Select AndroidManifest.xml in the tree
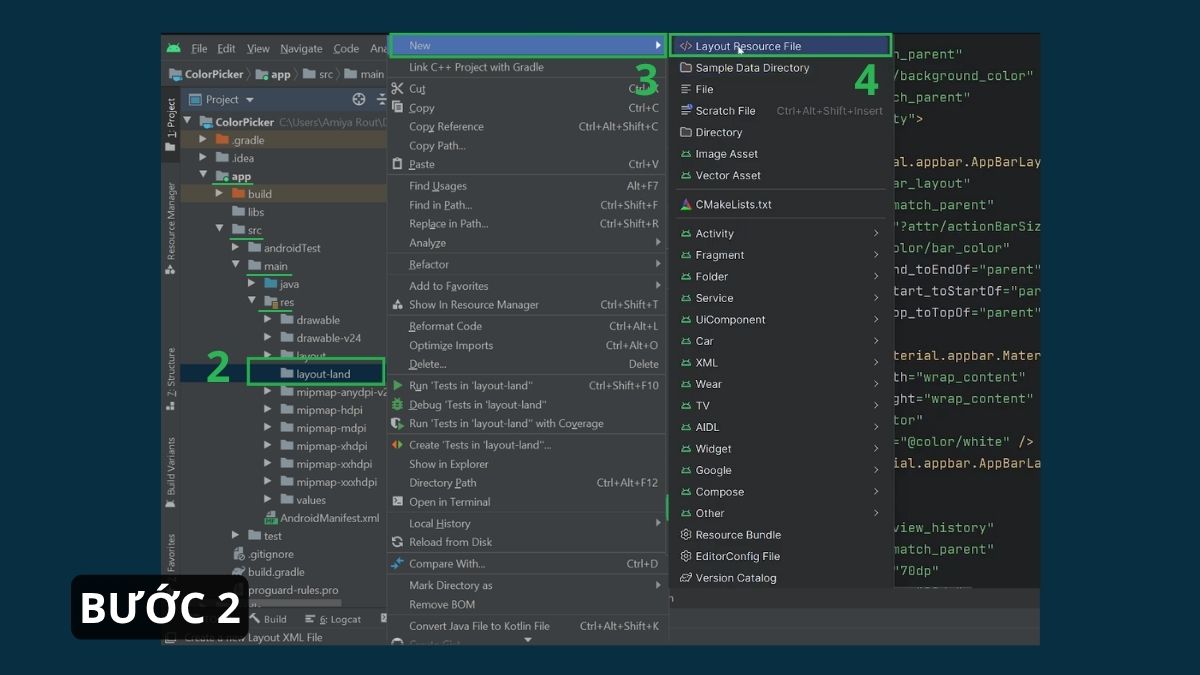1200x675 pixels. point(329,518)
